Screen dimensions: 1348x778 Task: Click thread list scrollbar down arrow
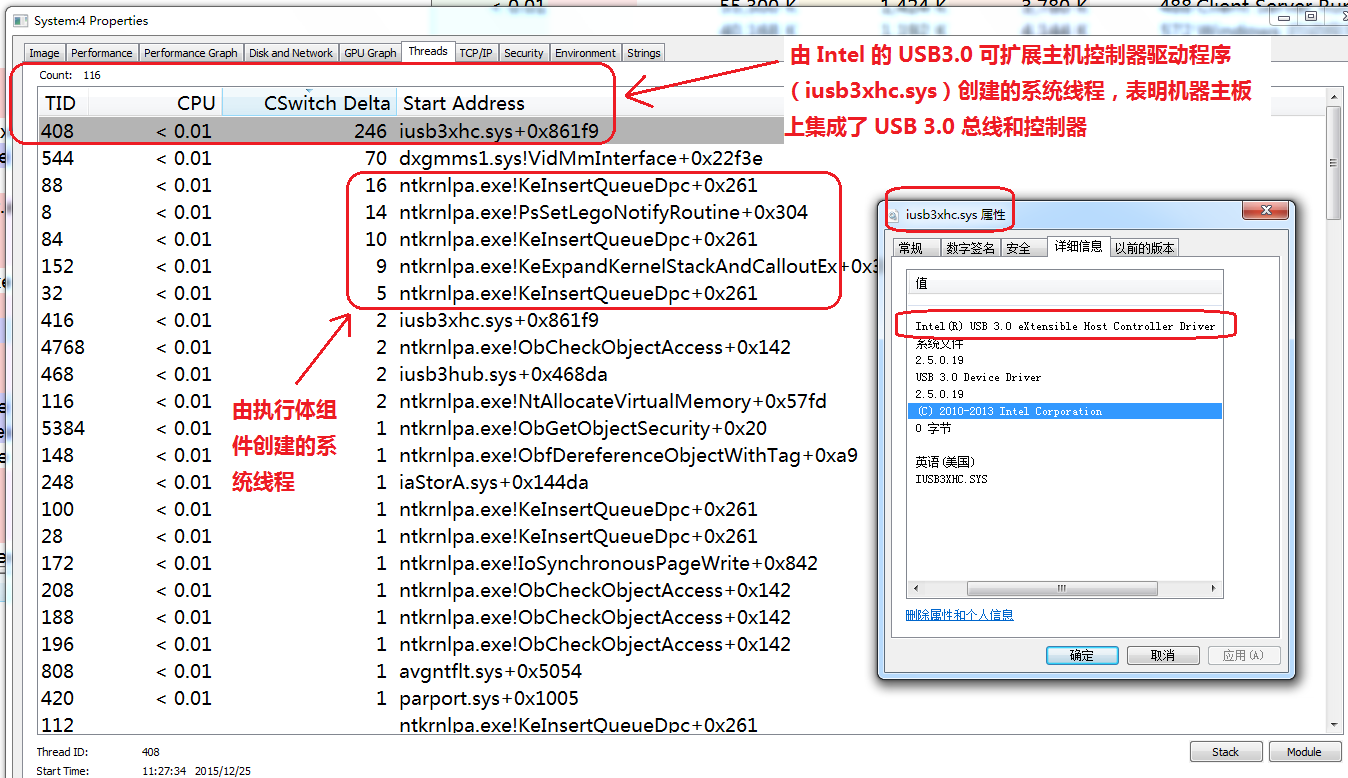point(1333,725)
